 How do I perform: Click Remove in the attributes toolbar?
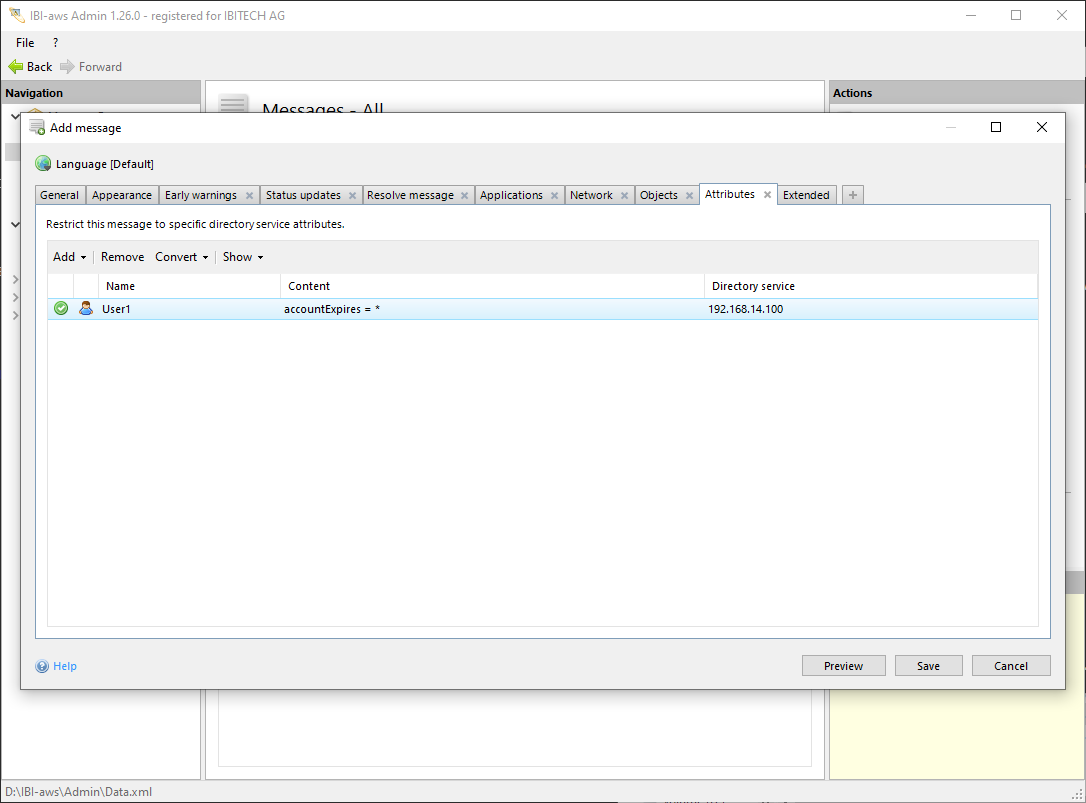pyautogui.click(x=122, y=257)
